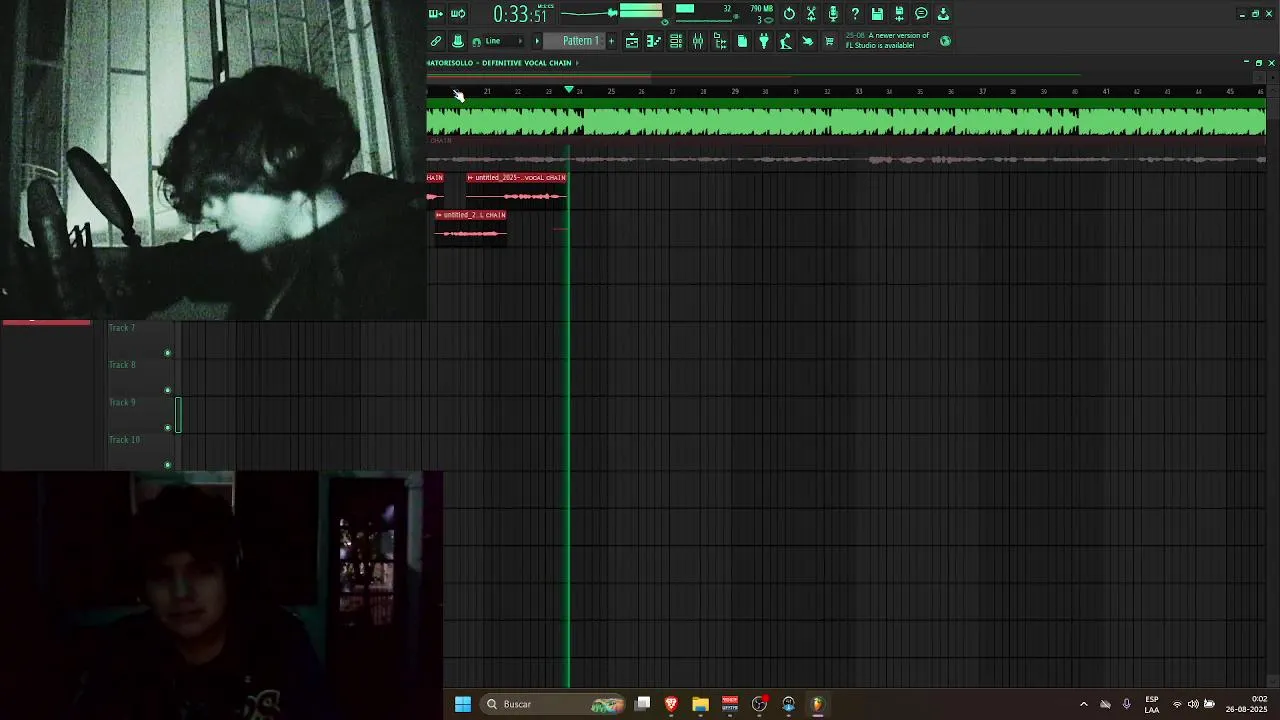Open the audio editor scissors icon
Screen dimensions: 1280x720
[x=811, y=14]
